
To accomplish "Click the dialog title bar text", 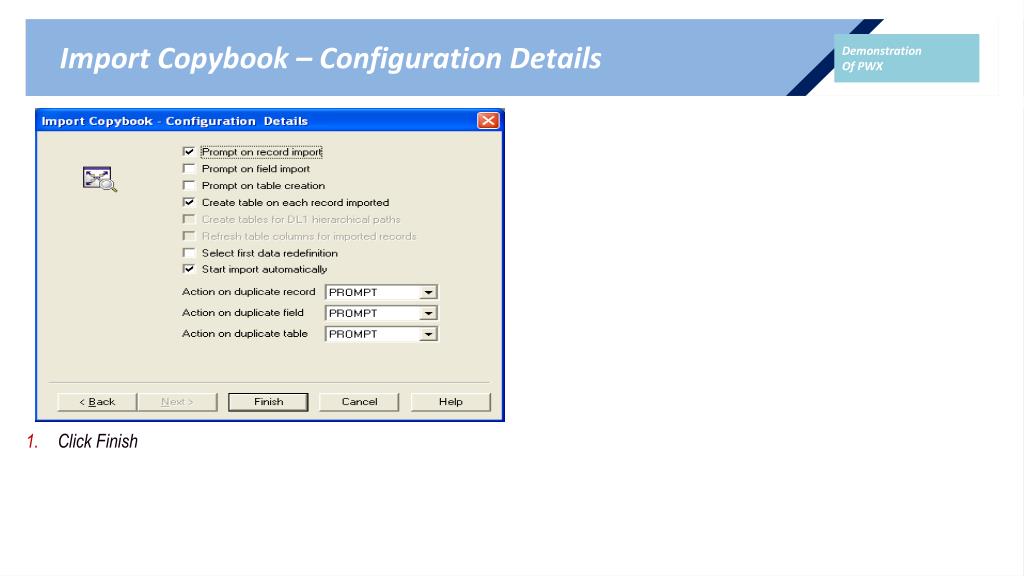I will [174, 121].
